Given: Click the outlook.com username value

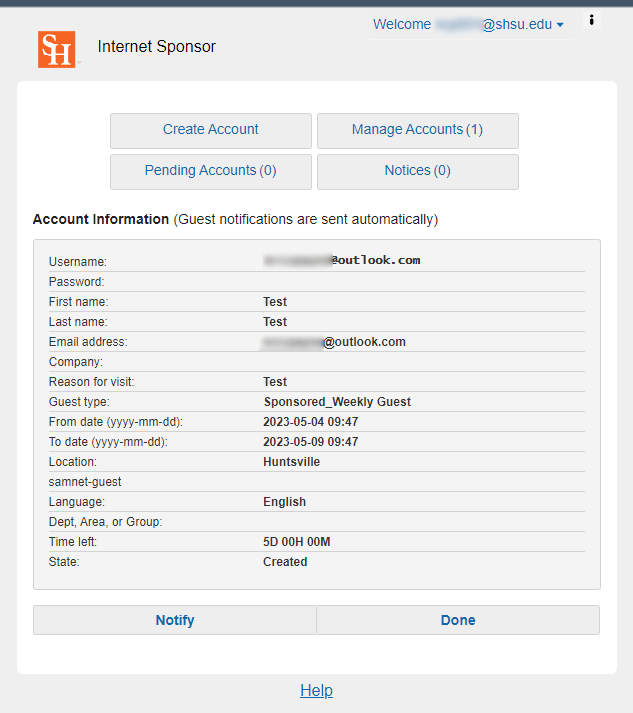Looking at the screenshot, I should click(x=342, y=261).
